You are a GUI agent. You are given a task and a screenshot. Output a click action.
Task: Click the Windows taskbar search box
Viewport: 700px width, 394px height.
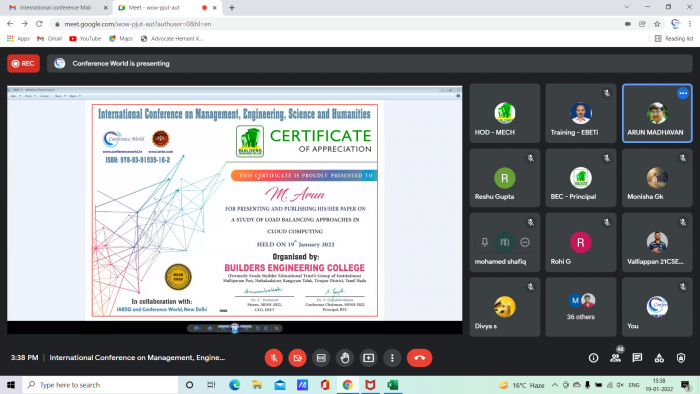click(x=100, y=385)
